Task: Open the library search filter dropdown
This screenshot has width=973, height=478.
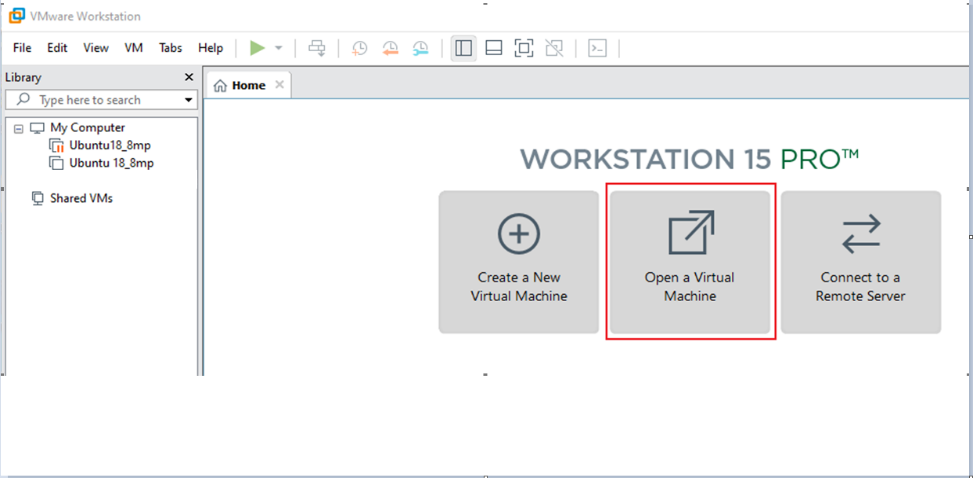Action: click(189, 100)
